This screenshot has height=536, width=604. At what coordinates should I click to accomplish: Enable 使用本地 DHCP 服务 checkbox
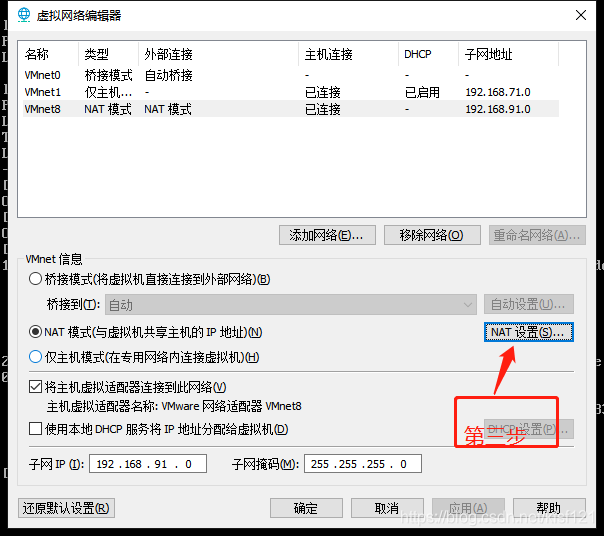(x=35, y=429)
